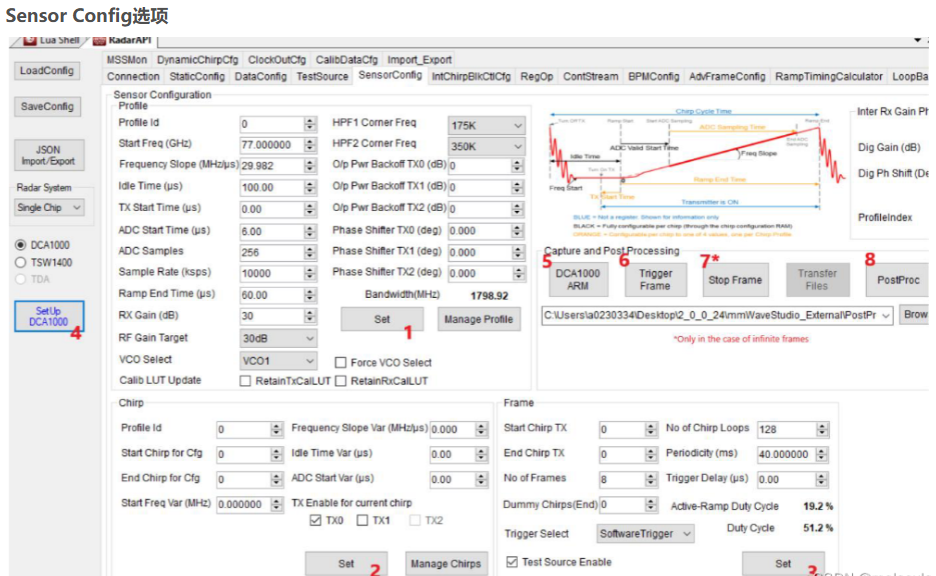Open the VCO Select dropdown

tap(278, 361)
